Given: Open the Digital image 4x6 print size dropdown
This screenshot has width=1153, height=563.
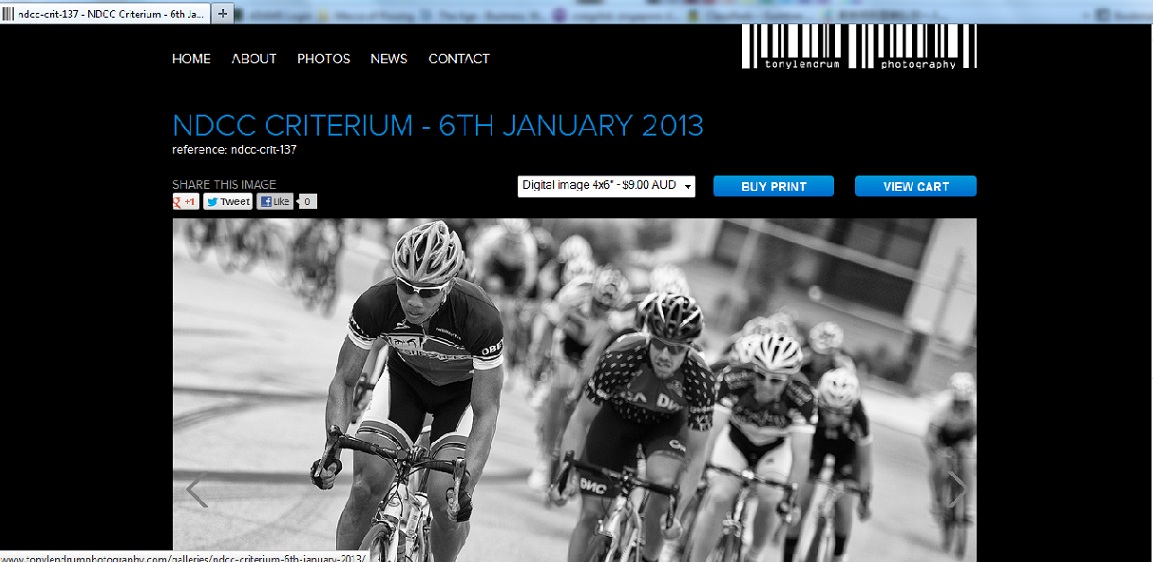Looking at the screenshot, I should point(606,186).
